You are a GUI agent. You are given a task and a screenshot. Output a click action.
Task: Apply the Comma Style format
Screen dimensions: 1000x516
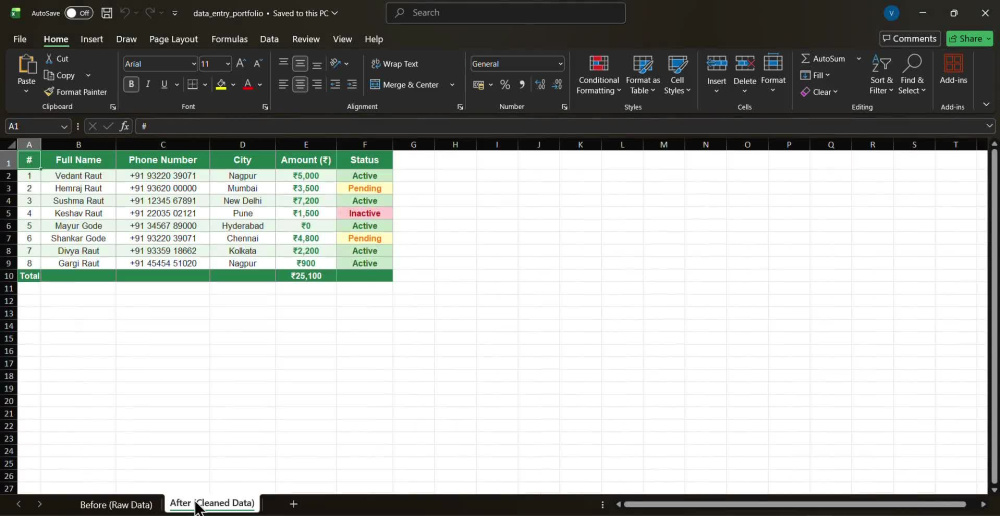[x=522, y=85]
